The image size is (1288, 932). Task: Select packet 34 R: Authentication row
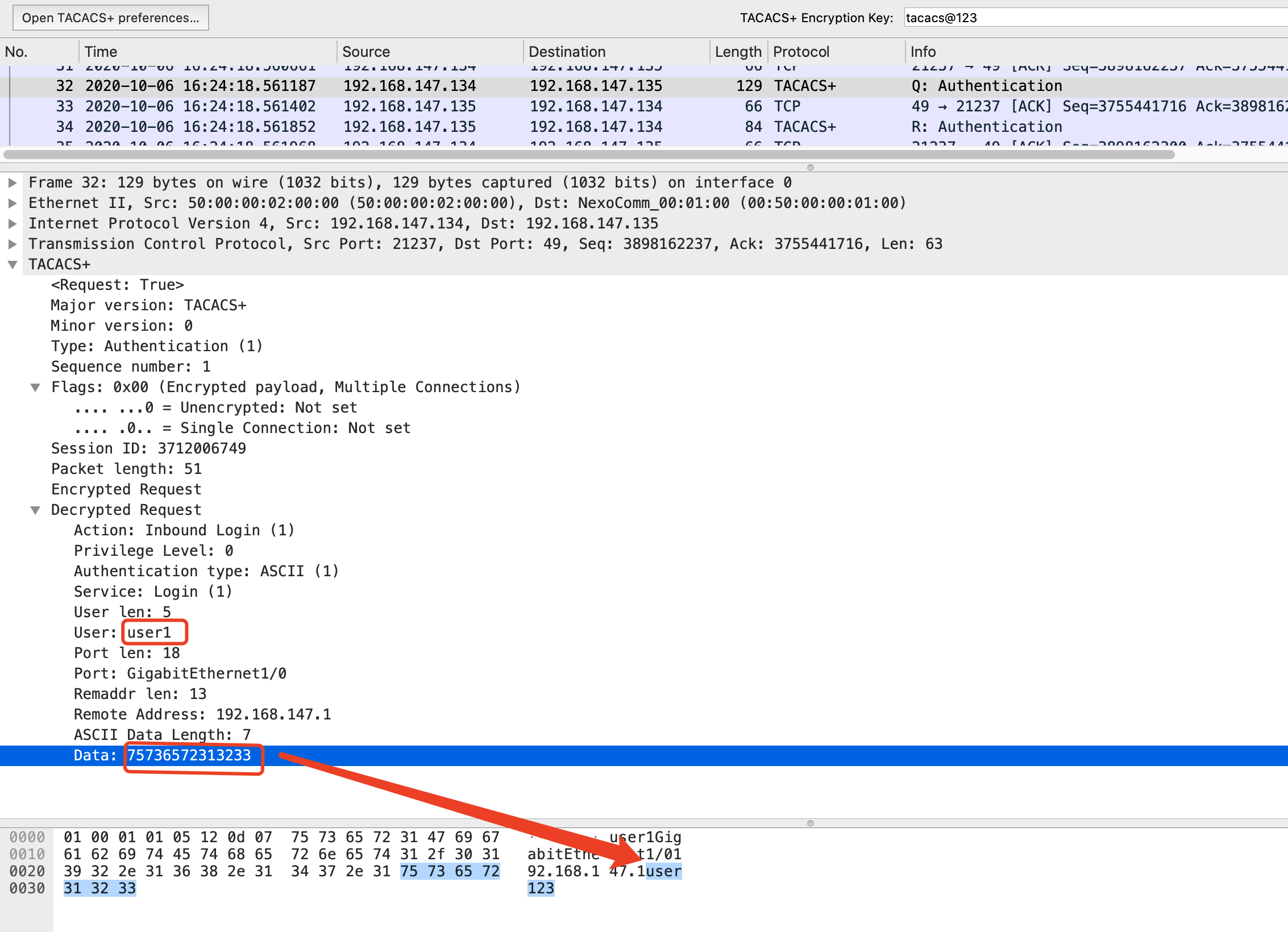[x=644, y=127]
